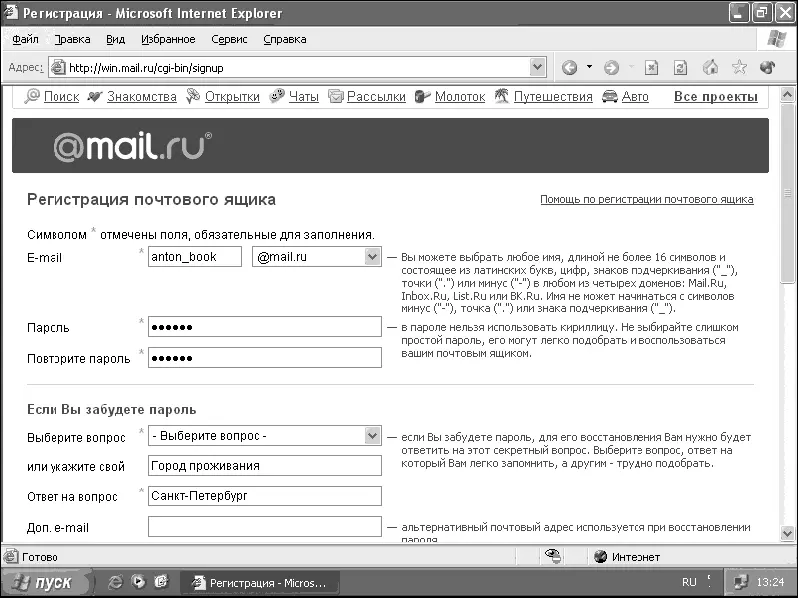This screenshot has width=798, height=598.
Task: Open the Поиск link
Action: [62, 96]
